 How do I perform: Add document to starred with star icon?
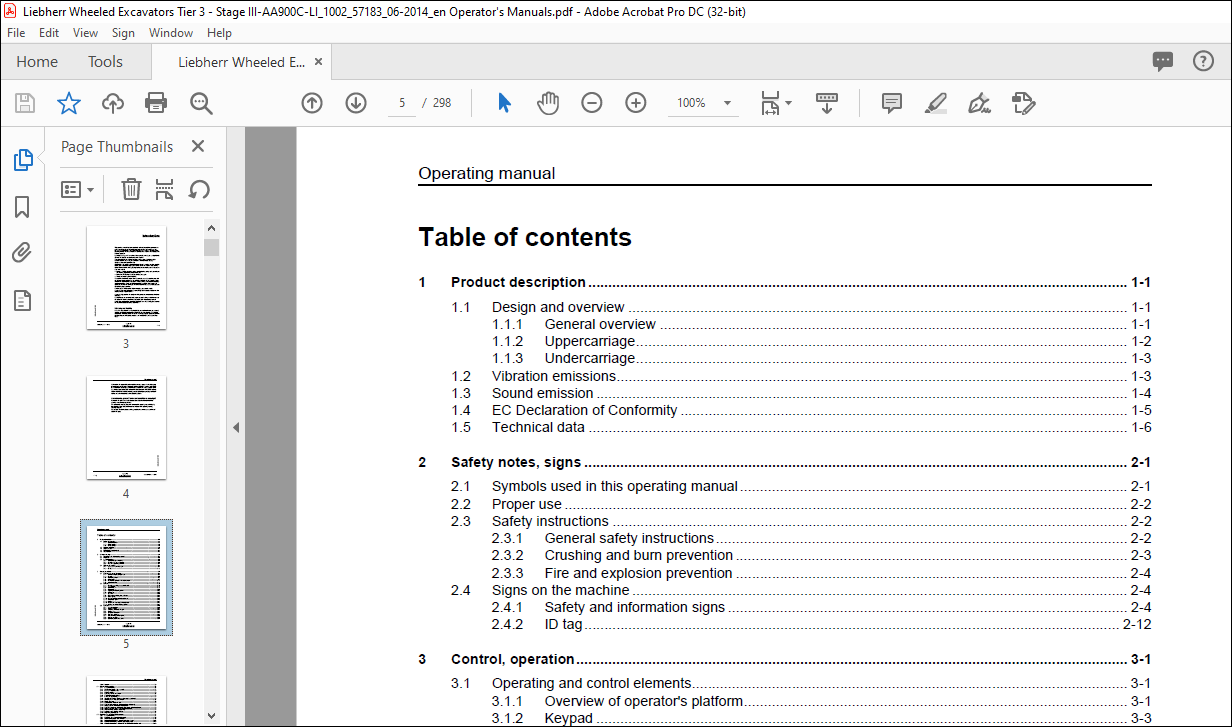(68, 103)
